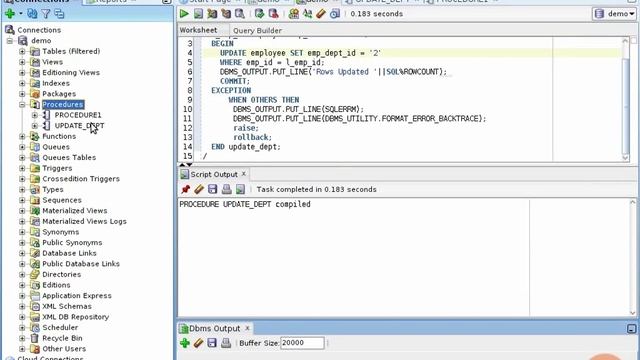640x360 pixels.
Task: Click the filter funnel icon in Connections
Action: [x=46, y=14]
